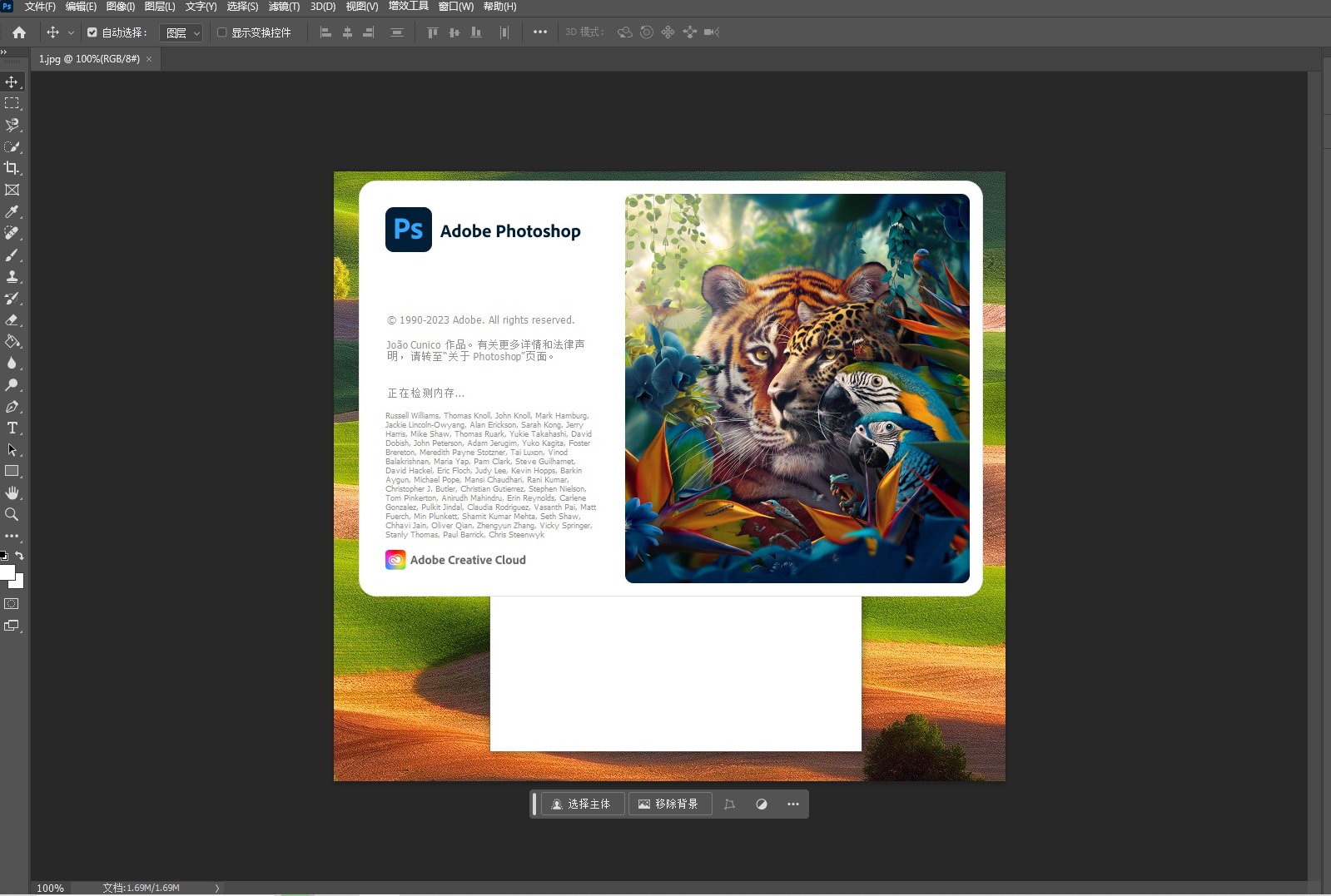This screenshot has height=896, width=1331.
Task: Select the Quick Selection tool
Action: click(x=12, y=146)
